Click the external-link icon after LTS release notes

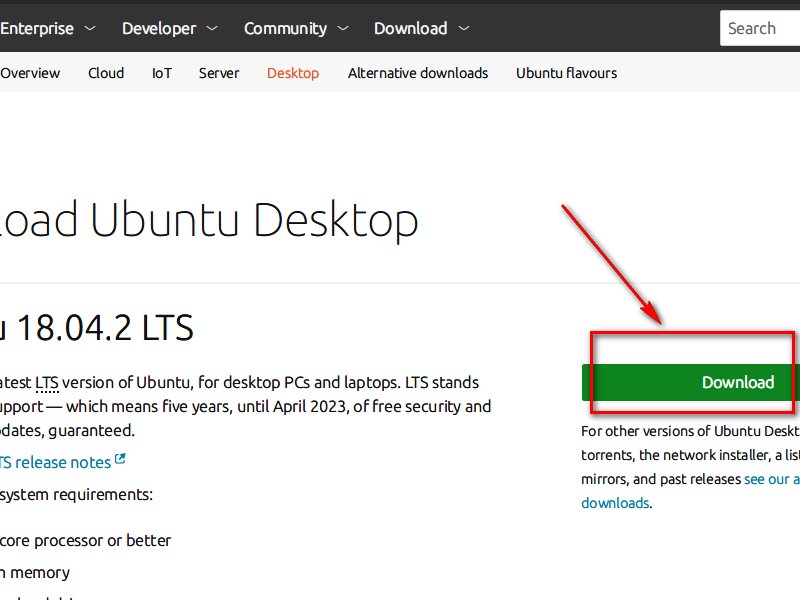coord(121,460)
